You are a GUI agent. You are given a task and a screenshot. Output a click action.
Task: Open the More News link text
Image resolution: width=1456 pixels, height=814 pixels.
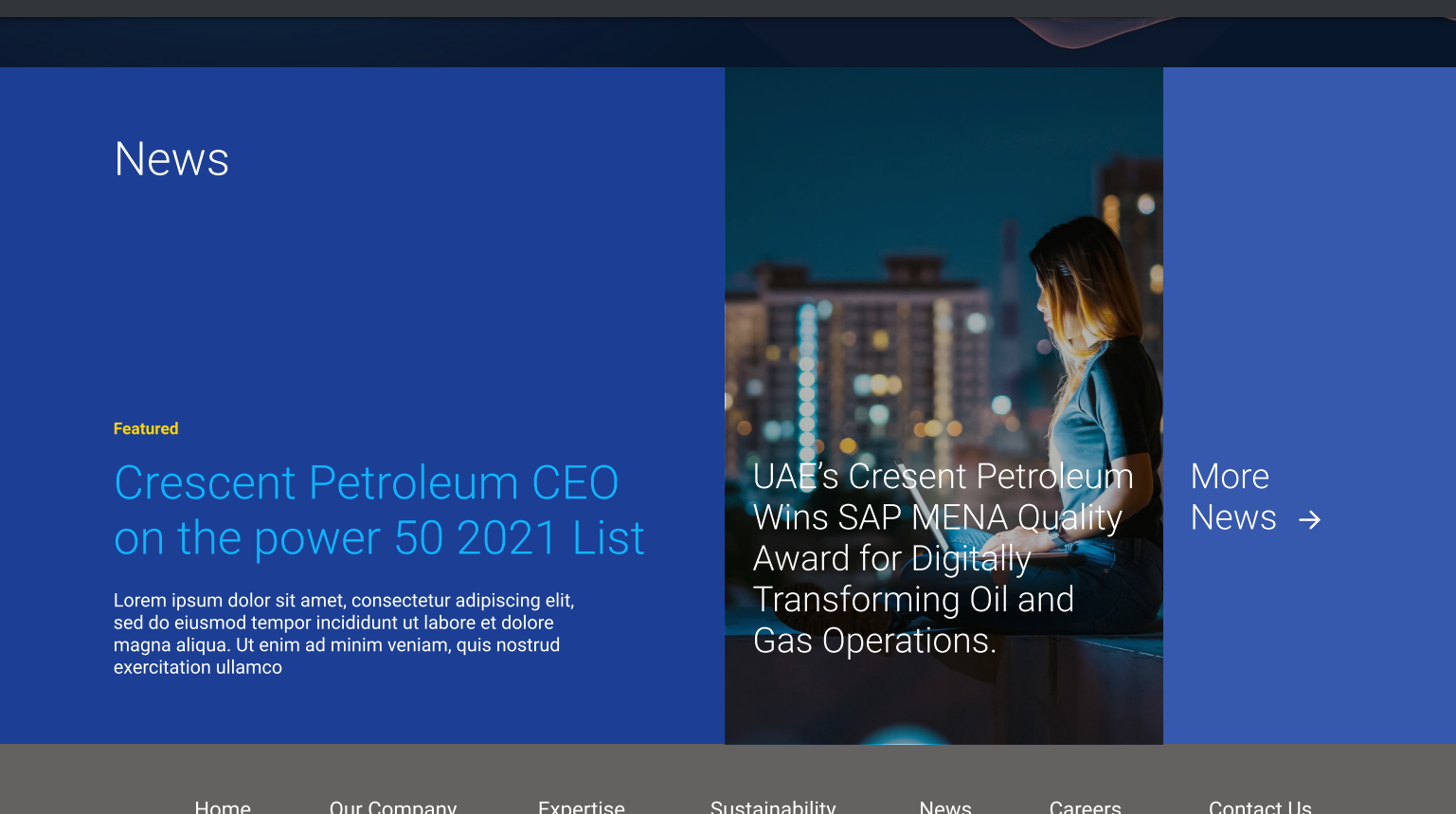1231,497
